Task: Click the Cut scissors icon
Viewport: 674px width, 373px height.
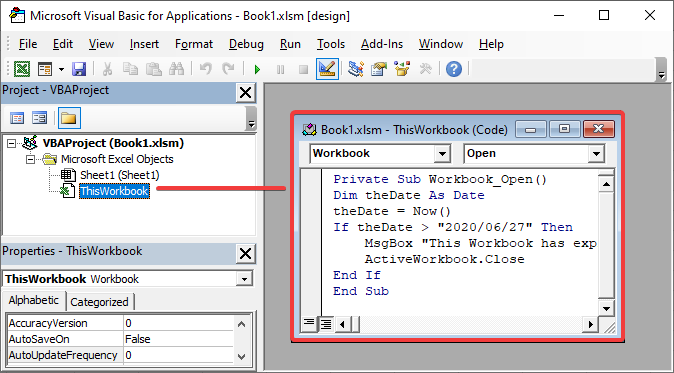Action: (107, 69)
